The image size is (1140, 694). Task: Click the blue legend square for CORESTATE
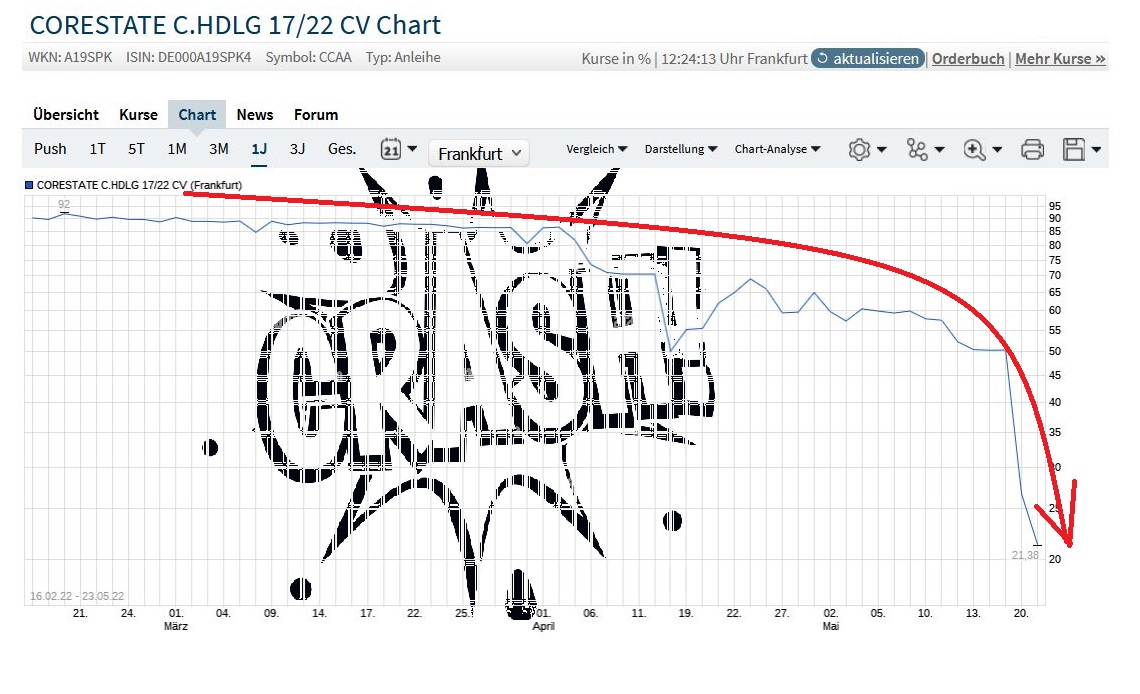tap(29, 184)
